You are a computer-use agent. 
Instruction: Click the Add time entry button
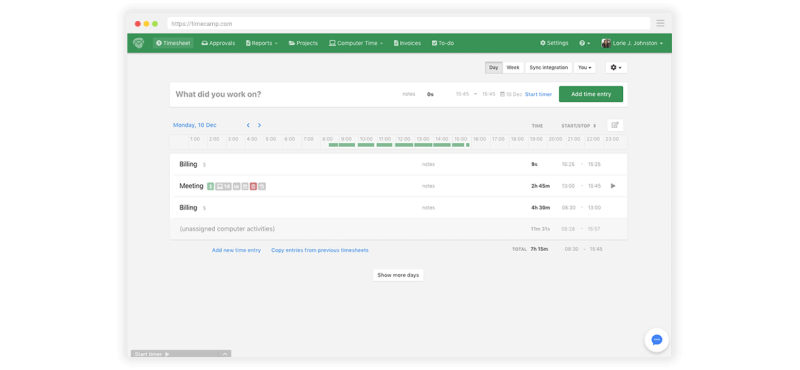(591, 94)
